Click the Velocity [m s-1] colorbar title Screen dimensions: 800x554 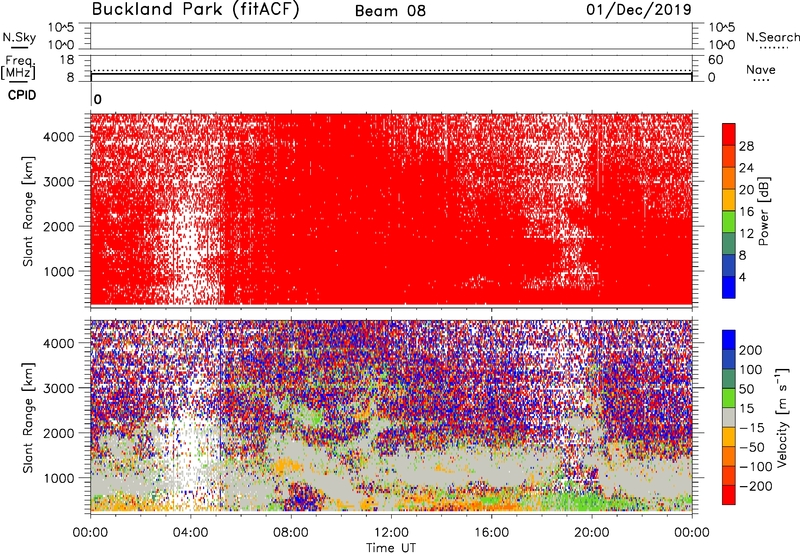[783, 417]
